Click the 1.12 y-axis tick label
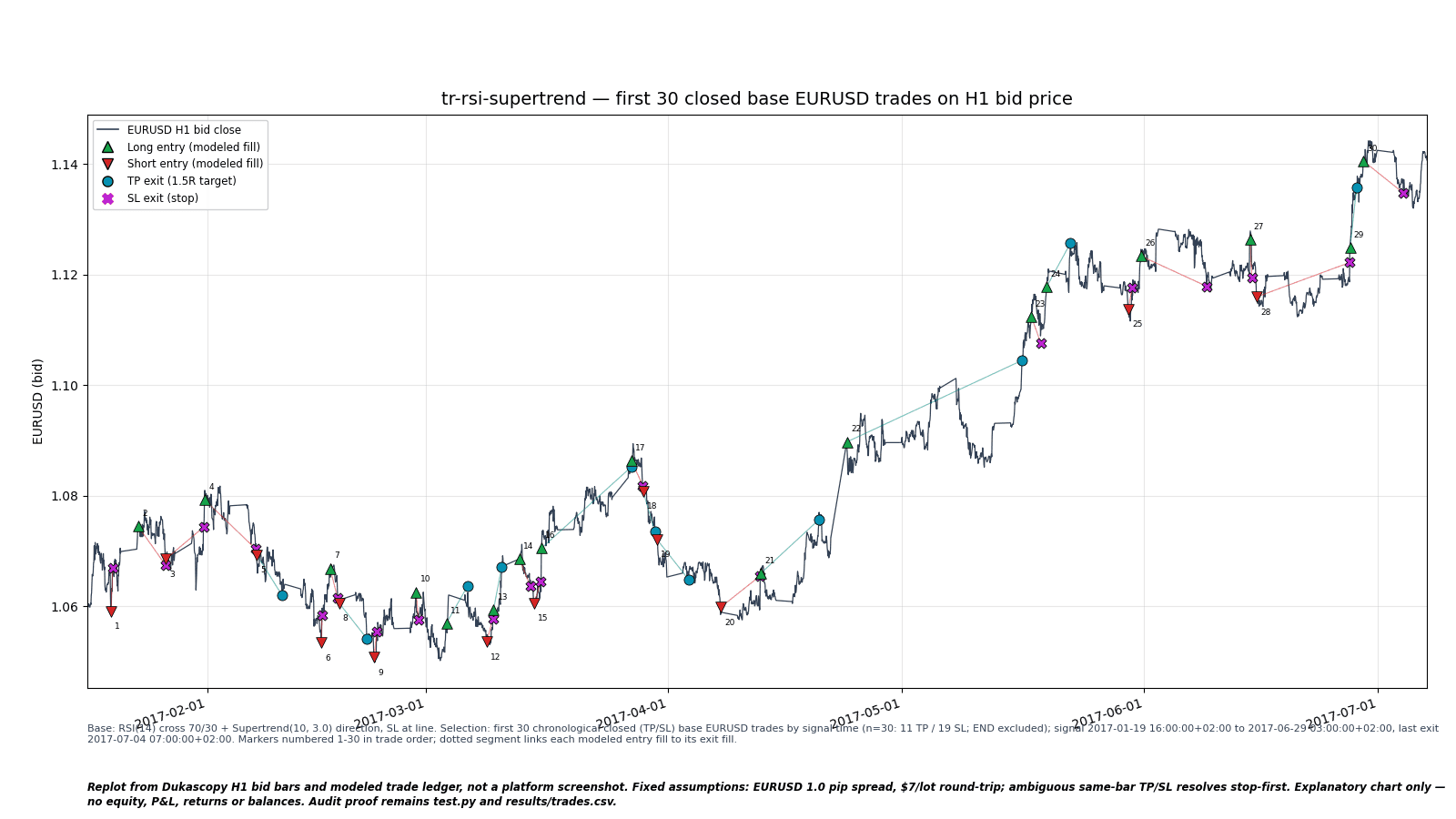The height and width of the screenshot is (819, 1456). tap(64, 275)
